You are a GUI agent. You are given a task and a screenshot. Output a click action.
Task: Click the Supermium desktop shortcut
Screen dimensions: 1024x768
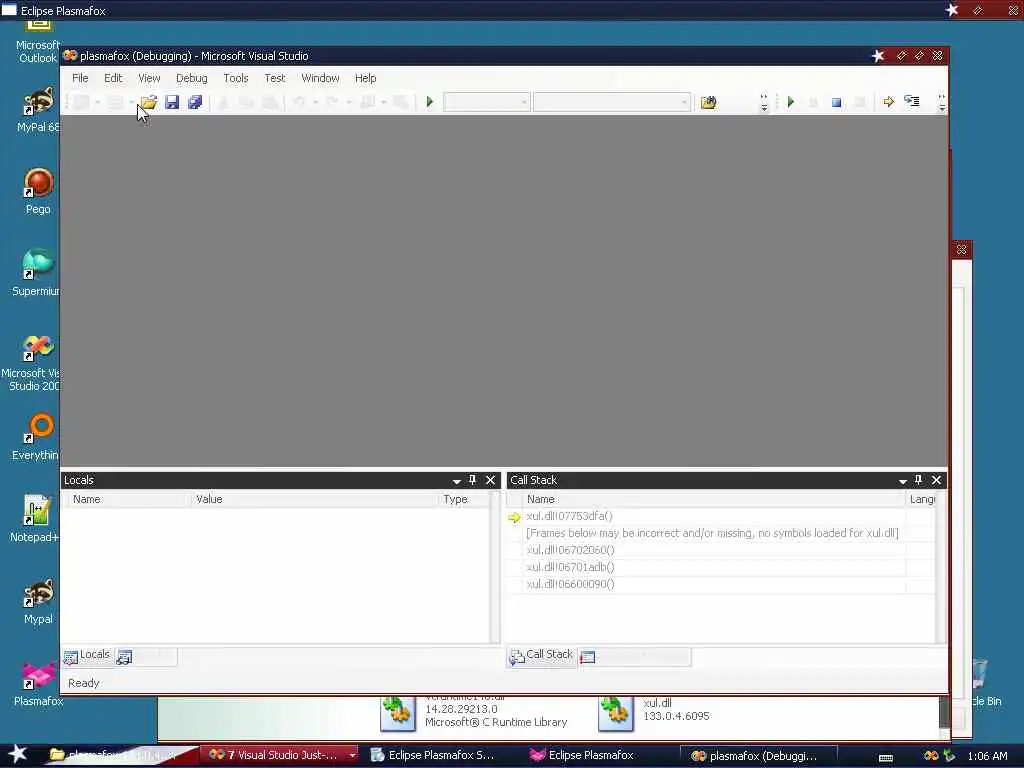click(37, 273)
